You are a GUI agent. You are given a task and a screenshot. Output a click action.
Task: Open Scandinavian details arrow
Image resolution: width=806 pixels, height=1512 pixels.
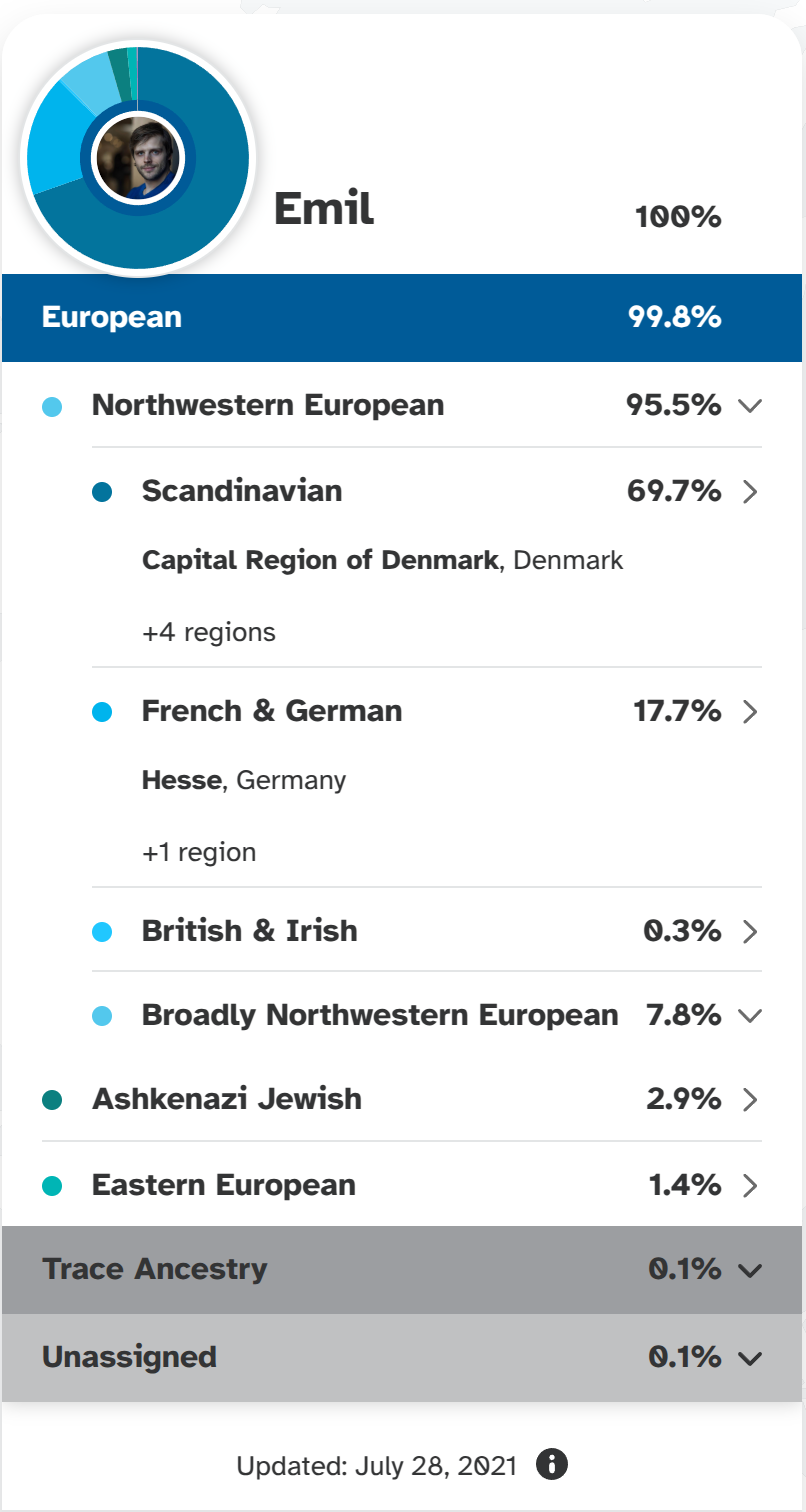(x=751, y=492)
